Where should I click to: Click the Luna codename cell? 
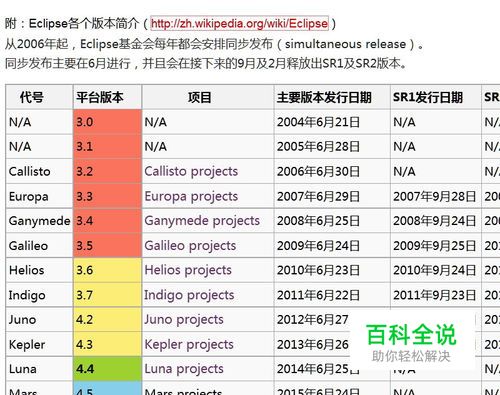point(39,369)
